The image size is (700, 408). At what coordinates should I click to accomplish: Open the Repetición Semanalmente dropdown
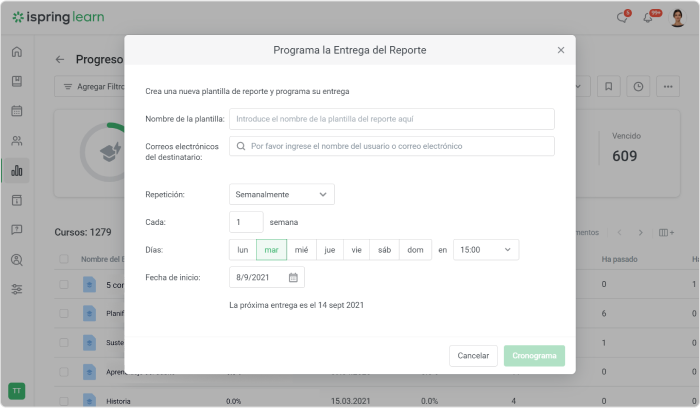click(282, 195)
